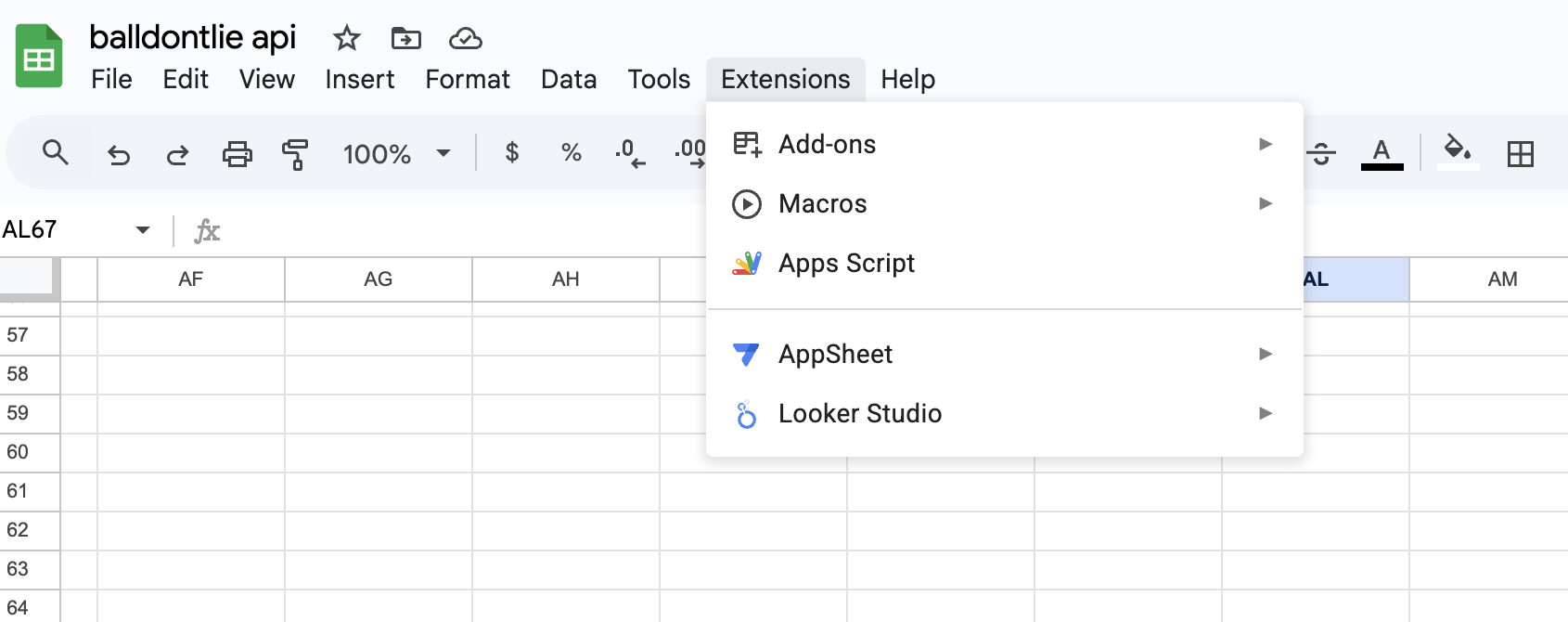
Task: Format the cell as currency
Action: point(511,153)
